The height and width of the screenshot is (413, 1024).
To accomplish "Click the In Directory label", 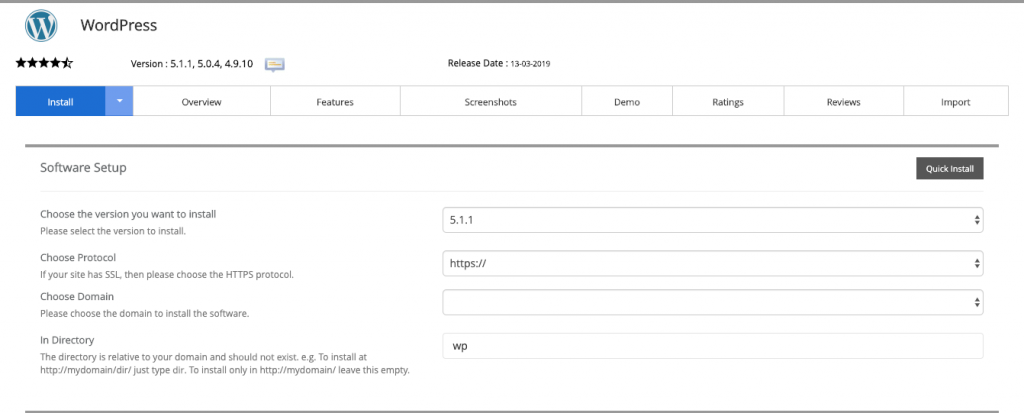I will (67, 340).
